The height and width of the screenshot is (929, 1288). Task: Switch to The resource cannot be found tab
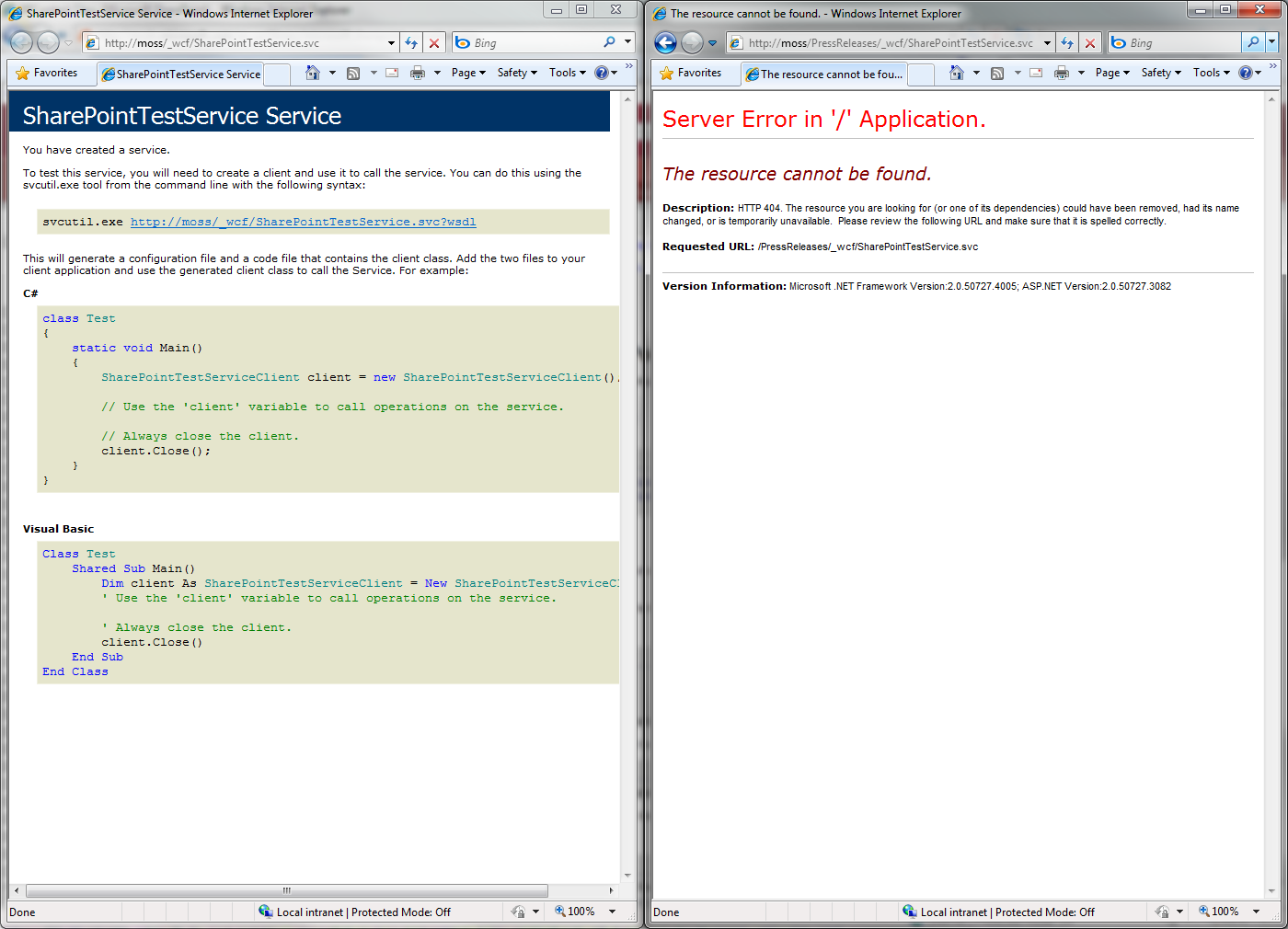click(824, 75)
